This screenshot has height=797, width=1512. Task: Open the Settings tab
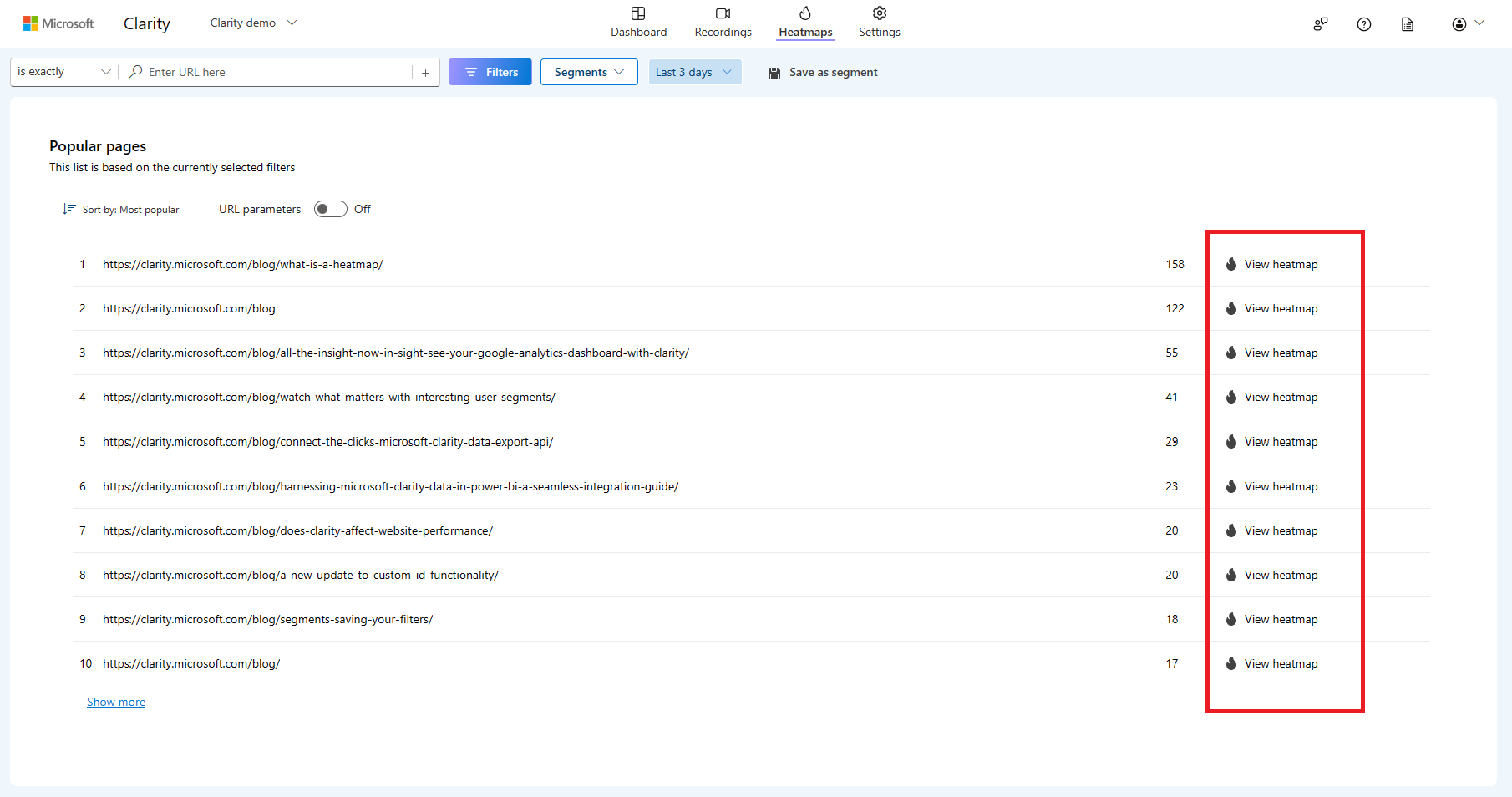[x=879, y=23]
